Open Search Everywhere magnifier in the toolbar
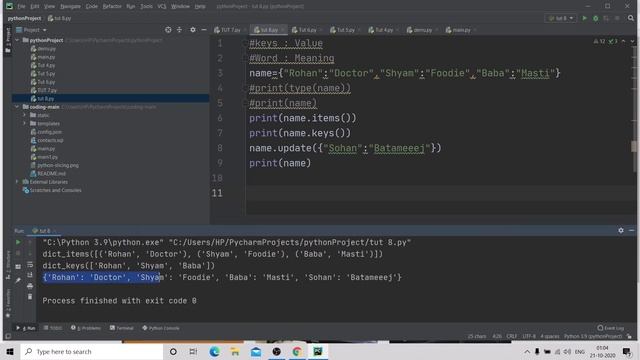This screenshot has width=640, height=360. tap(631, 18)
